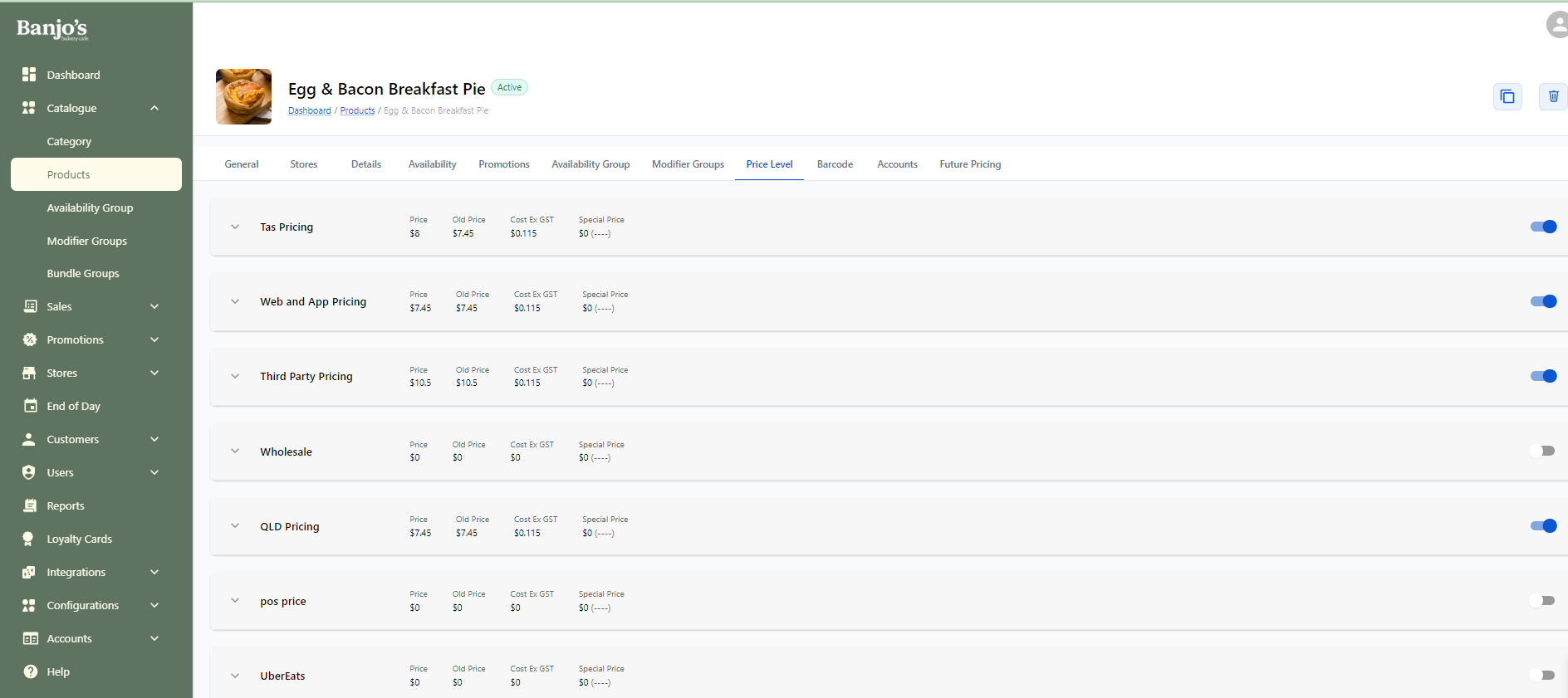Click the Help question mark icon
The width and height of the screenshot is (1568, 698).
(31, 671)
